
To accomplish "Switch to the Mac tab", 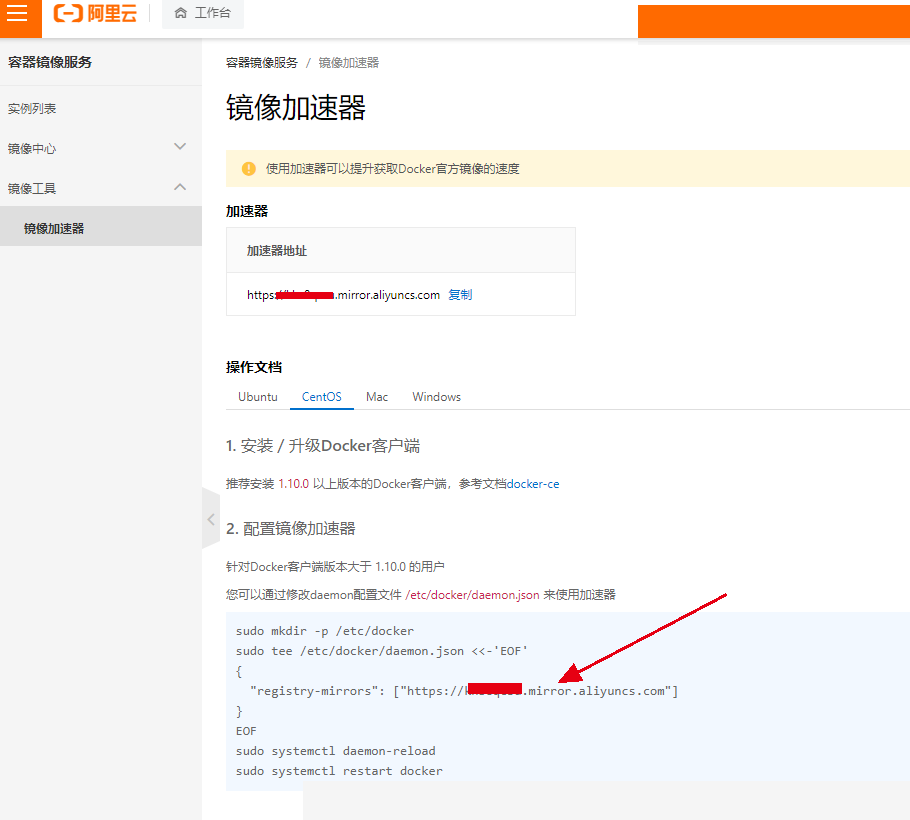I will click(377, 397).
